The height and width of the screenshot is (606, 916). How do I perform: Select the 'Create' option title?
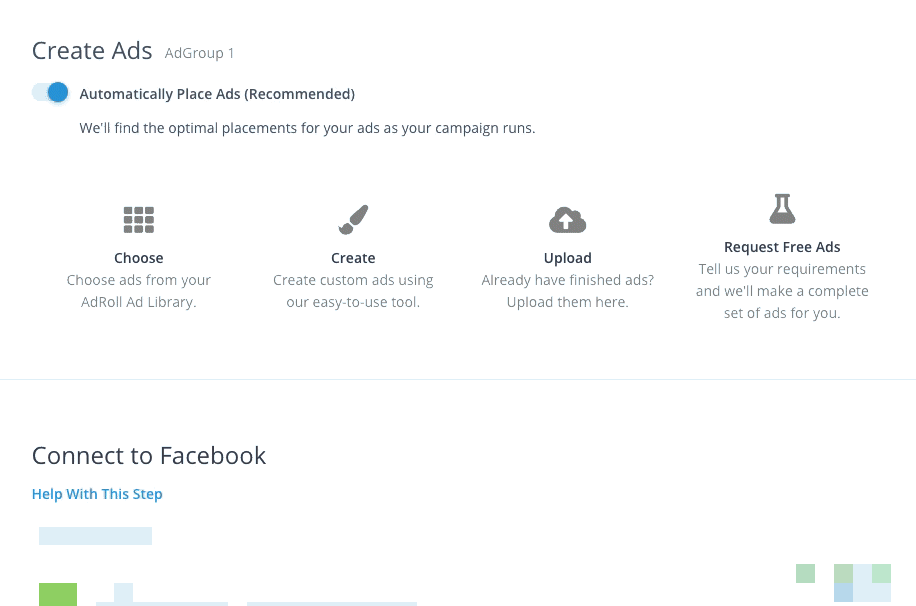[353, 258]
